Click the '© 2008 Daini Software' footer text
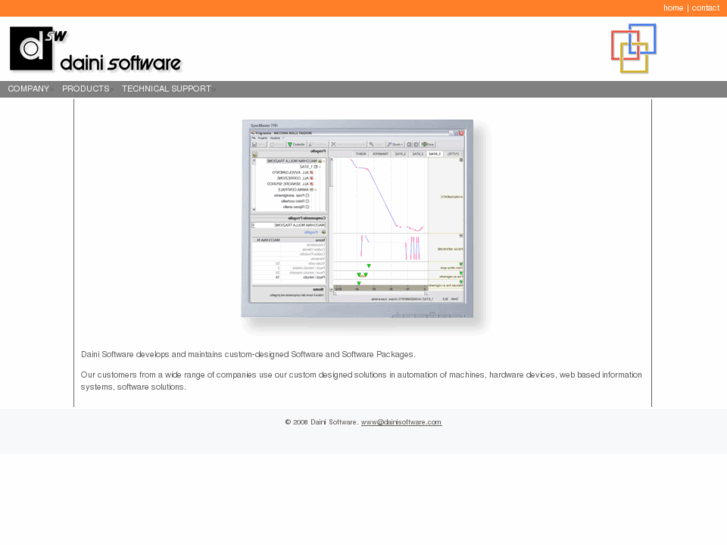 321,422
